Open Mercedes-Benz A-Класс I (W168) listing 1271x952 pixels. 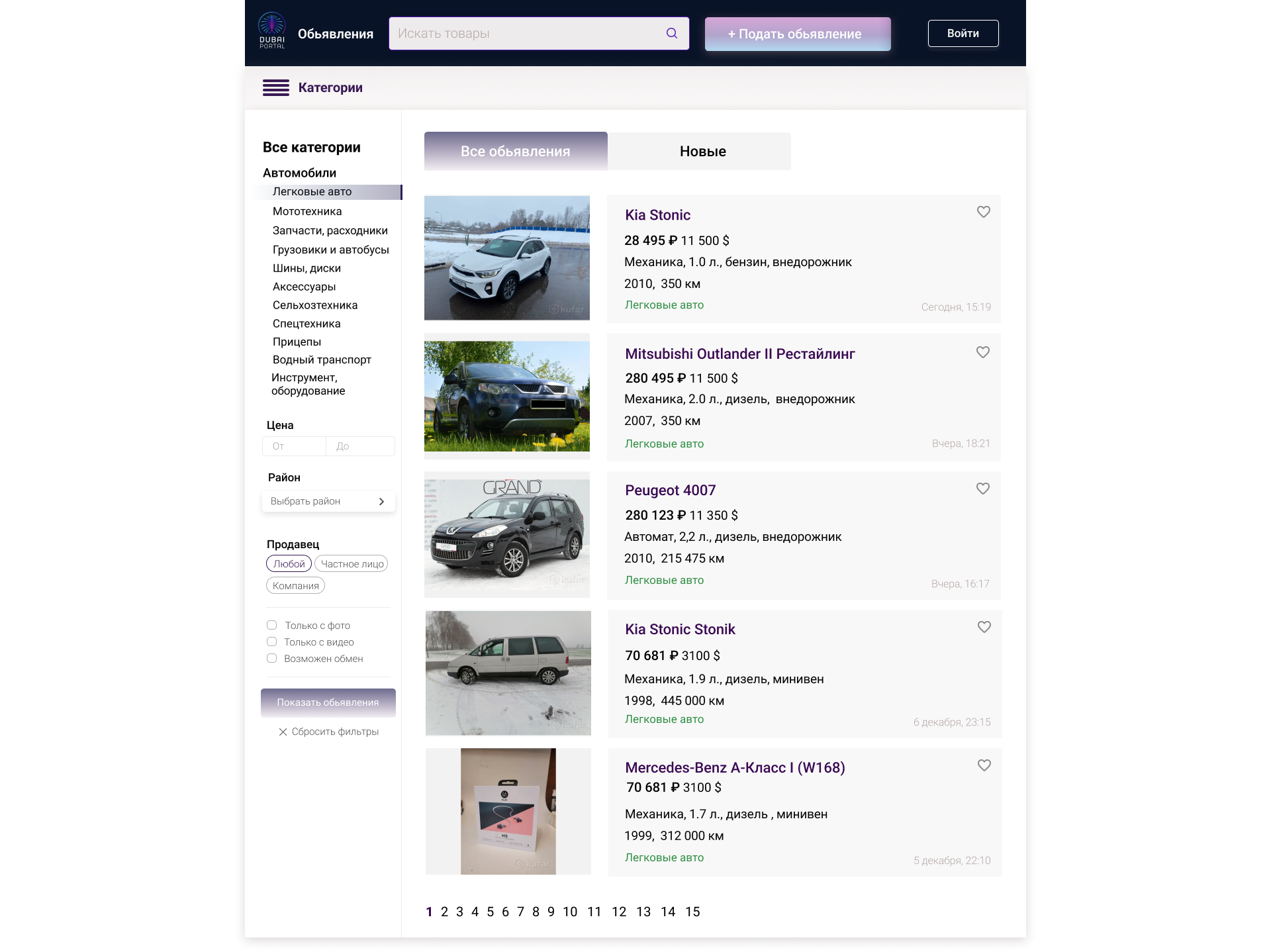pyautogui.click(x=735, y=768)
